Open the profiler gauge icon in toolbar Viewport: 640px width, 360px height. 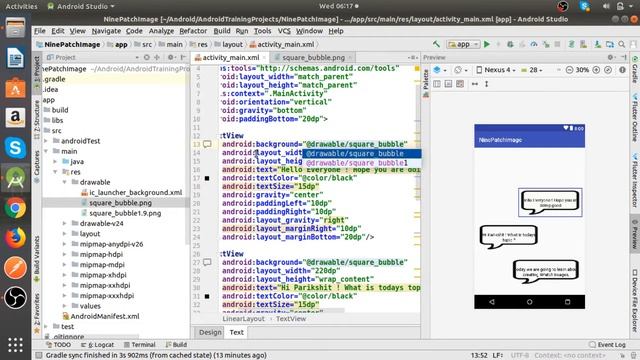point(533,44)
